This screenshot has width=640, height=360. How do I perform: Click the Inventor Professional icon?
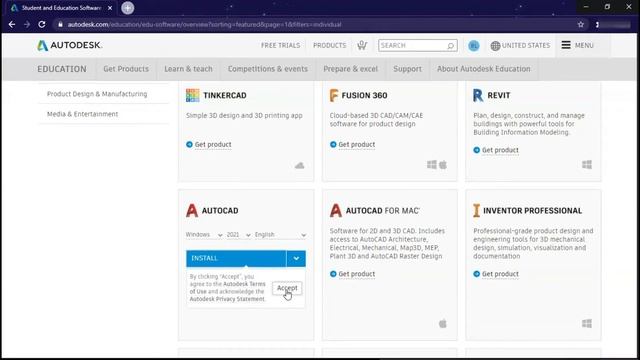tap(476, 211)
